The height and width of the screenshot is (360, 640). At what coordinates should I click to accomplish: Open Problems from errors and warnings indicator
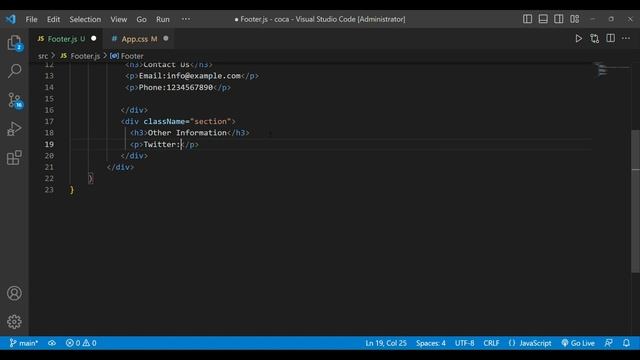pos(81,343)
